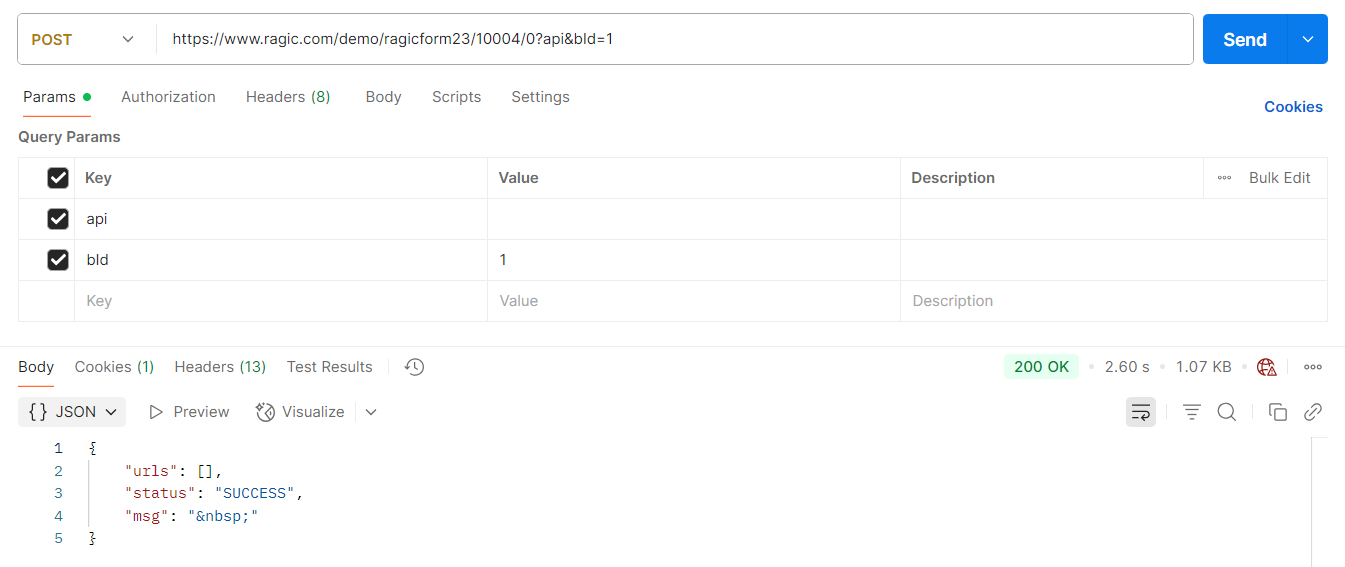Click the Visualize button
This screenshot has width=1345, height=567.
(x=300, y=412)
